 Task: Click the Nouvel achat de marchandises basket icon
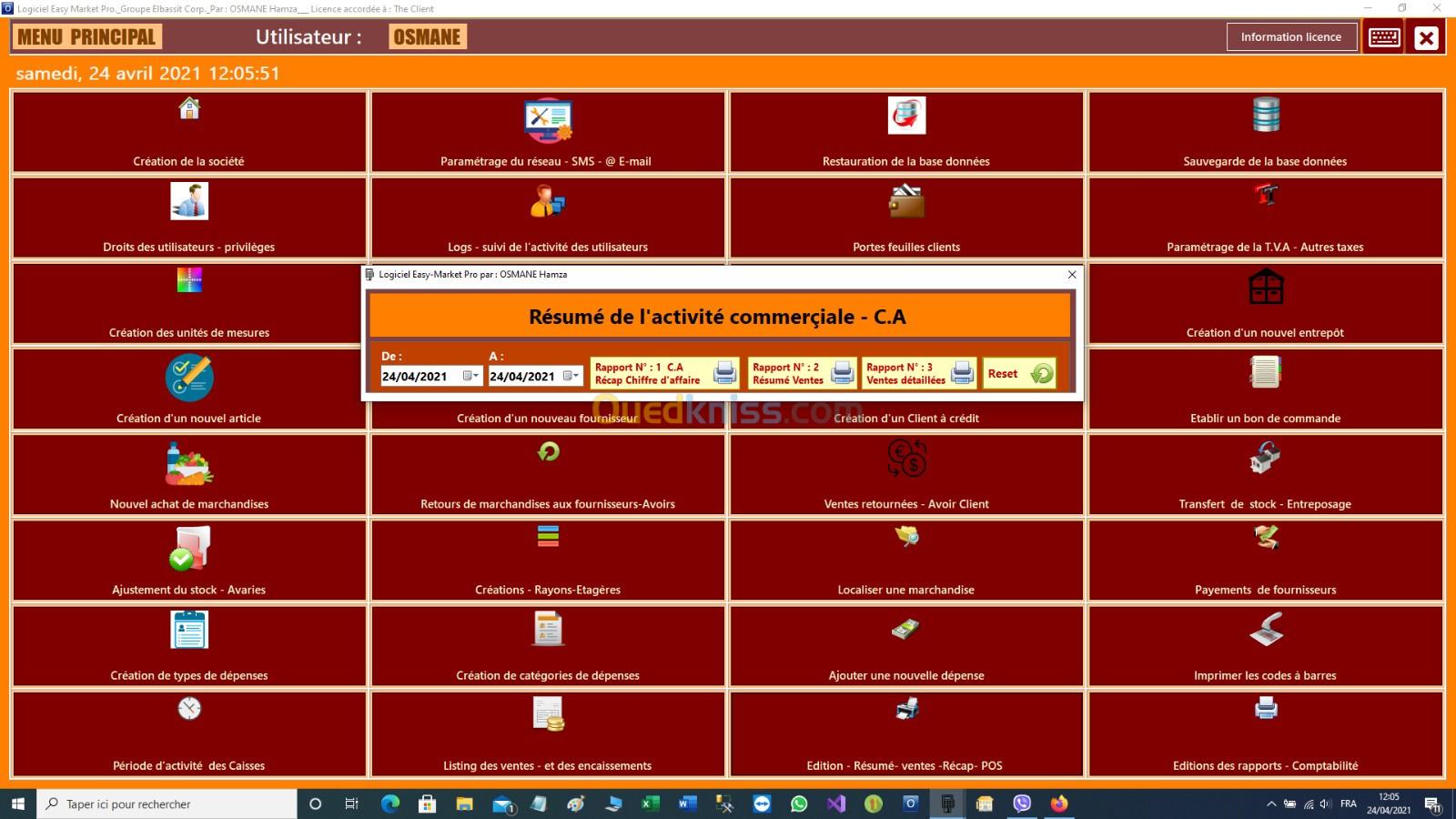[189, 464]
